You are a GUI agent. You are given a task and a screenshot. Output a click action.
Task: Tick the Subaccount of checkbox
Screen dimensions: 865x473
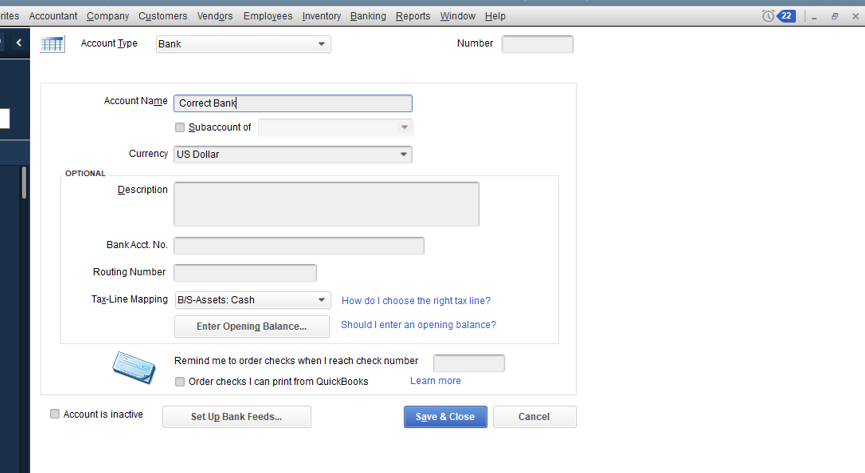pos(180,127)
